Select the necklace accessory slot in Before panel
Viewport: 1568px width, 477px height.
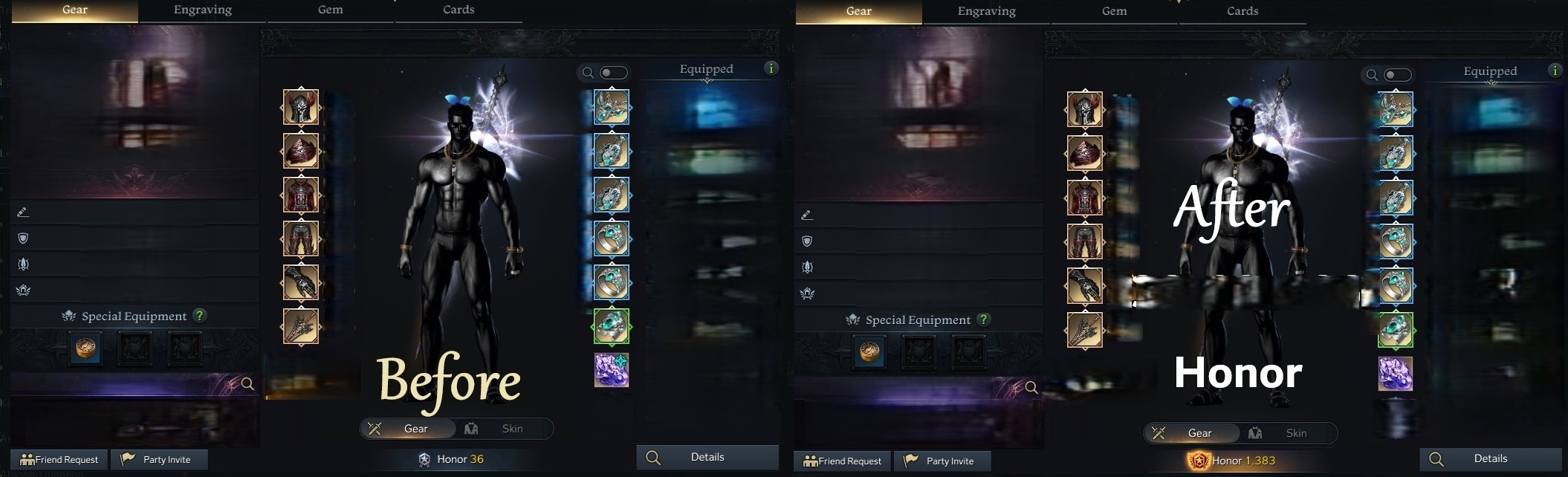coord(612,108)
